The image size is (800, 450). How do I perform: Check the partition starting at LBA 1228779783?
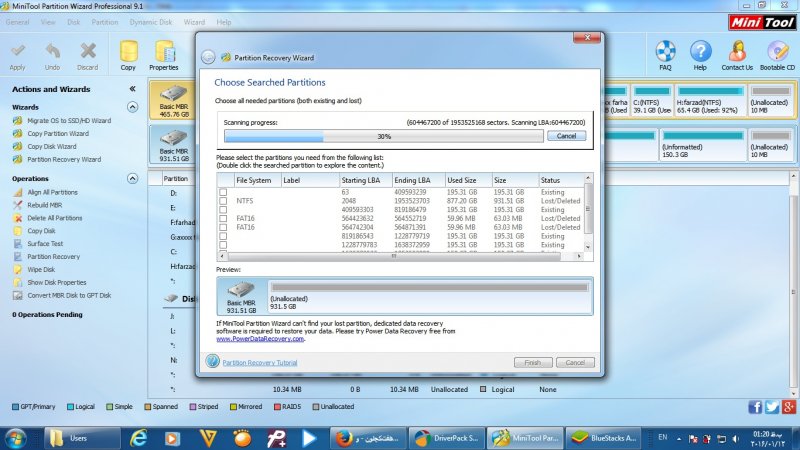click(223, 245)
